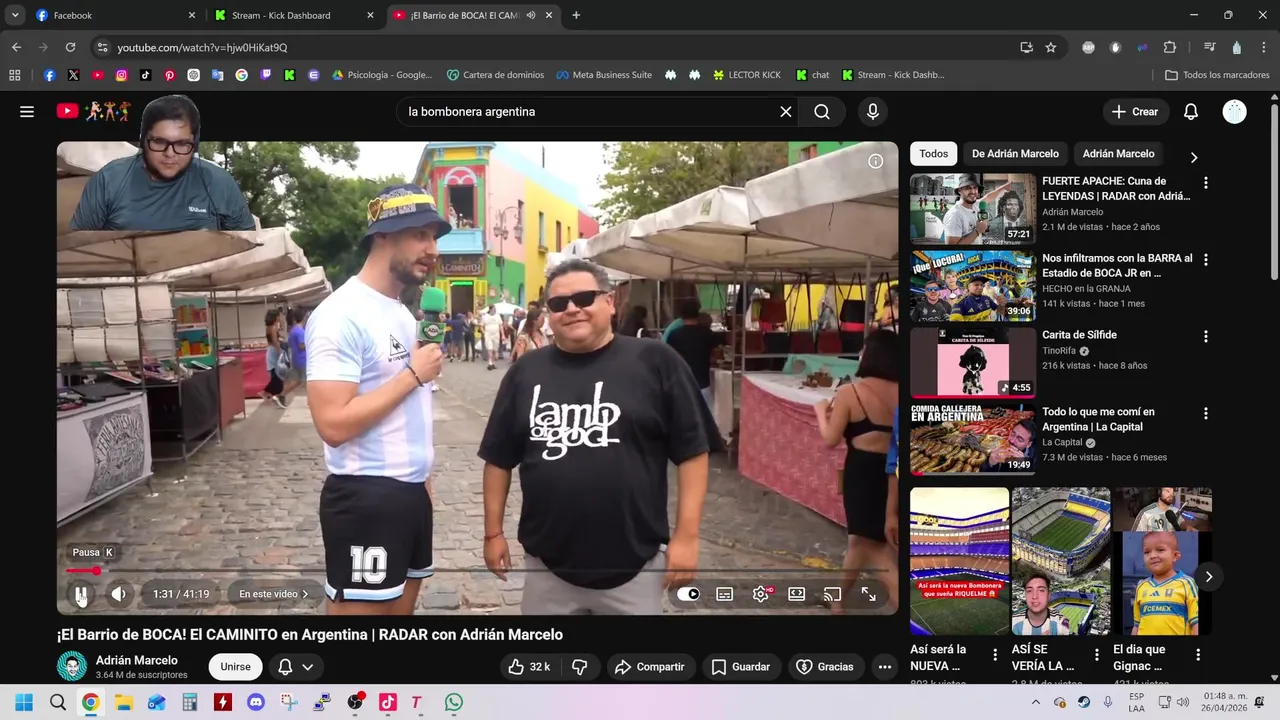
Task: Open options for 'Todo lo que me comí'
Action: pyautogui.click(x=1206, y=414)
